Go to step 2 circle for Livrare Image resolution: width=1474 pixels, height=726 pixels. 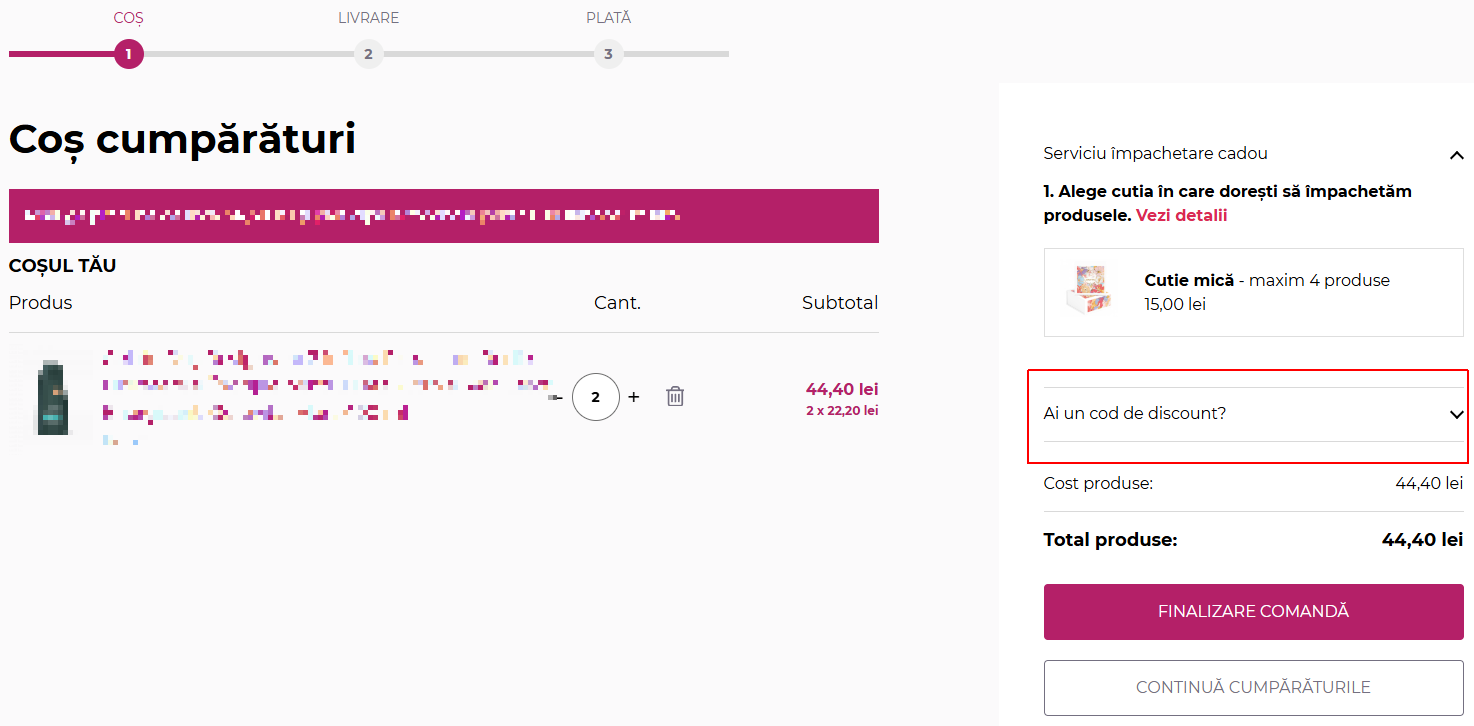click(368, 54)
